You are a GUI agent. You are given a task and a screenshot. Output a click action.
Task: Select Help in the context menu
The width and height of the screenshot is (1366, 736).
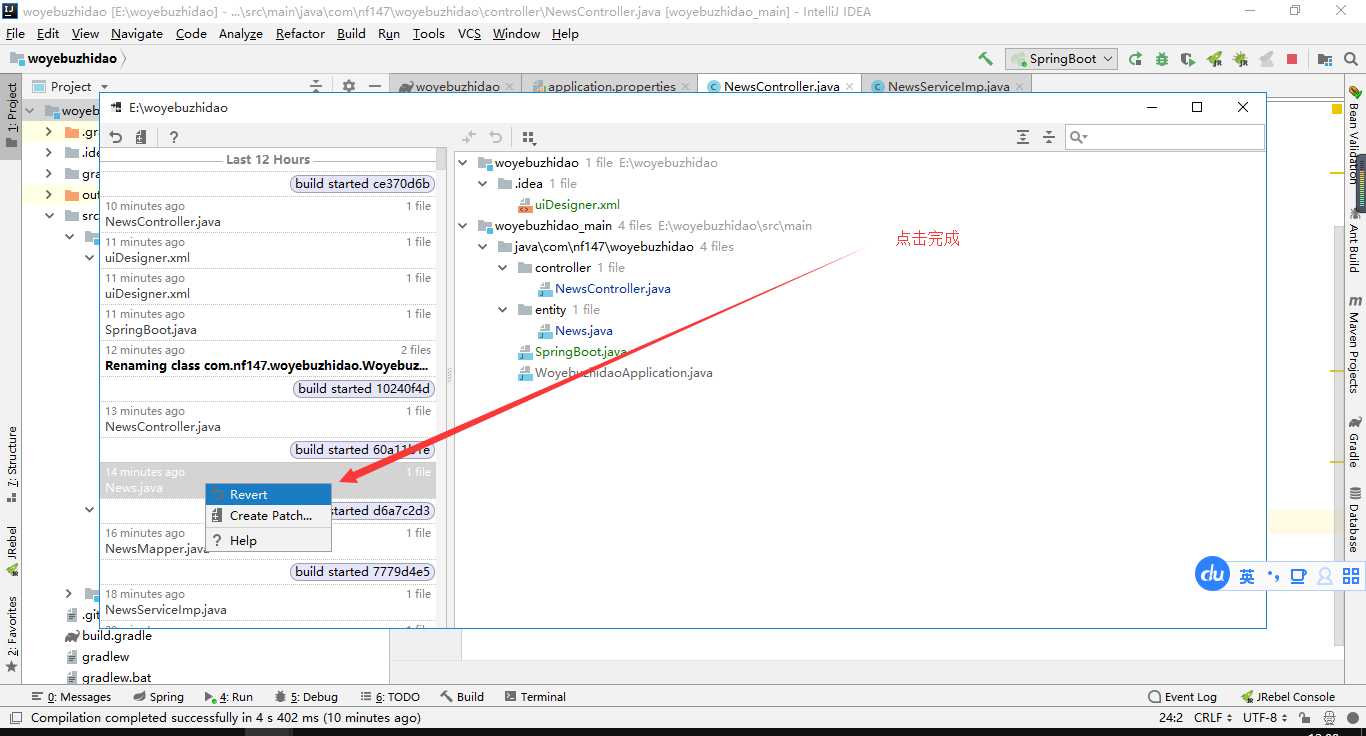(x=268, y=540)
